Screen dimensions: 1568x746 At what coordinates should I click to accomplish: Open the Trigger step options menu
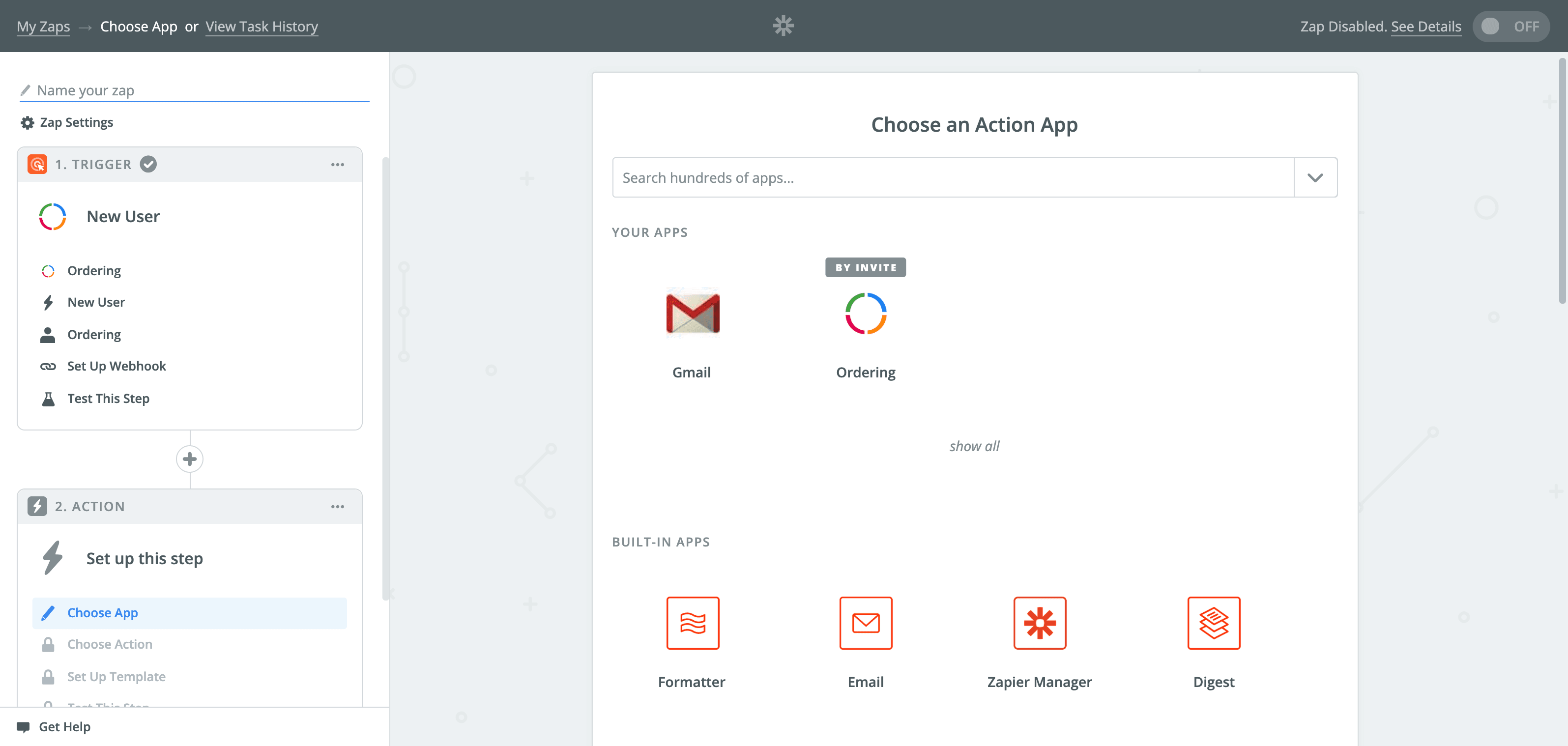[x=337, y=164]
